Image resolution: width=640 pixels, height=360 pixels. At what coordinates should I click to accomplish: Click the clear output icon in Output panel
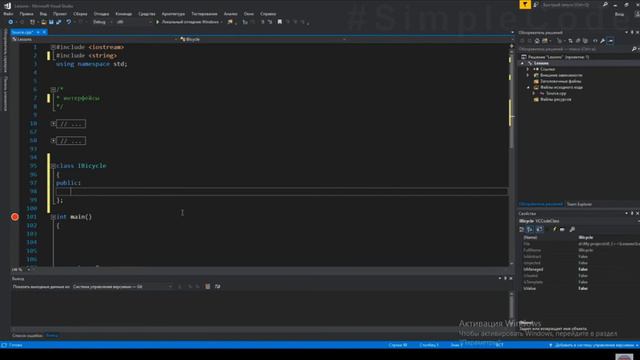point(208,287)
